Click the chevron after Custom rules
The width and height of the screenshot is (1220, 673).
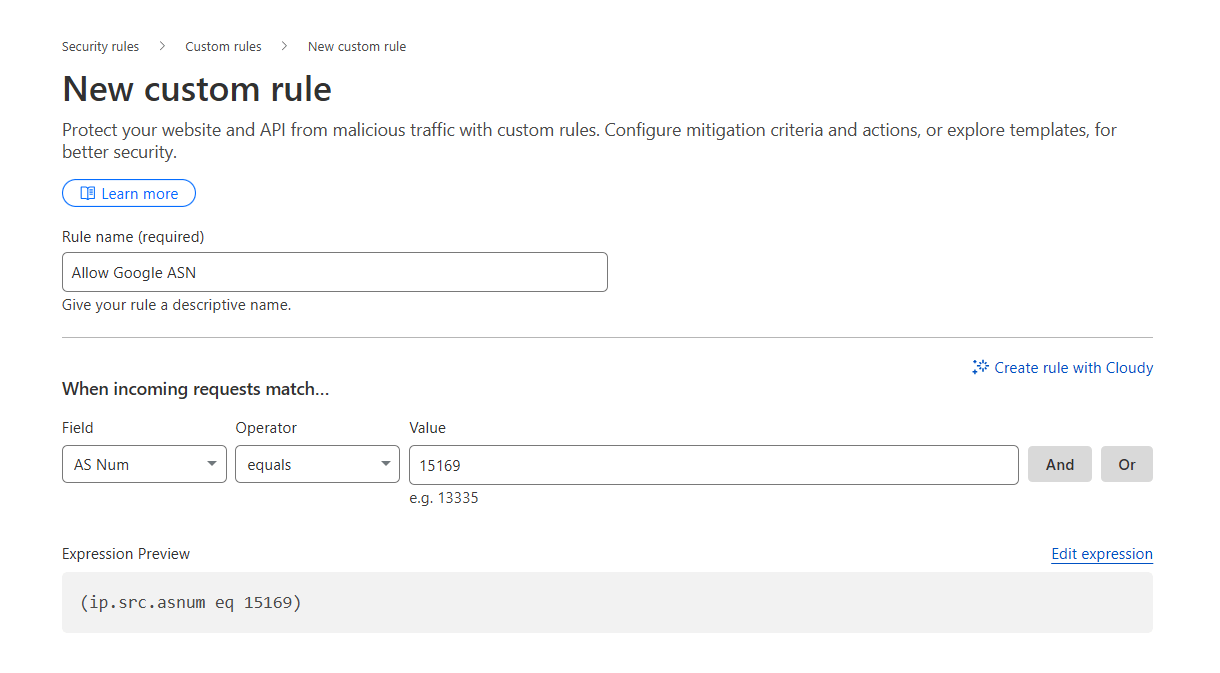[x=284, y=46]
